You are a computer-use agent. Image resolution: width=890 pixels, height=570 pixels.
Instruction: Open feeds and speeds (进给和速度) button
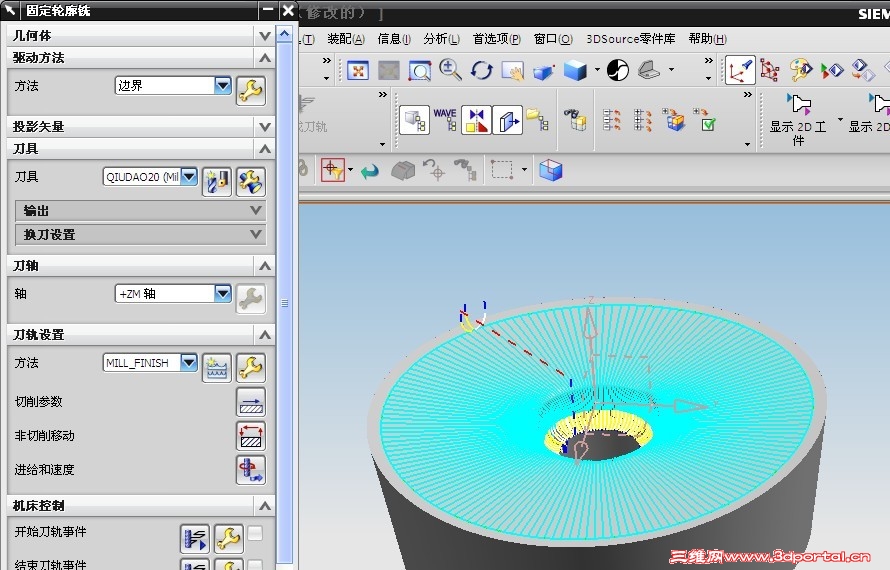point(251,470)
